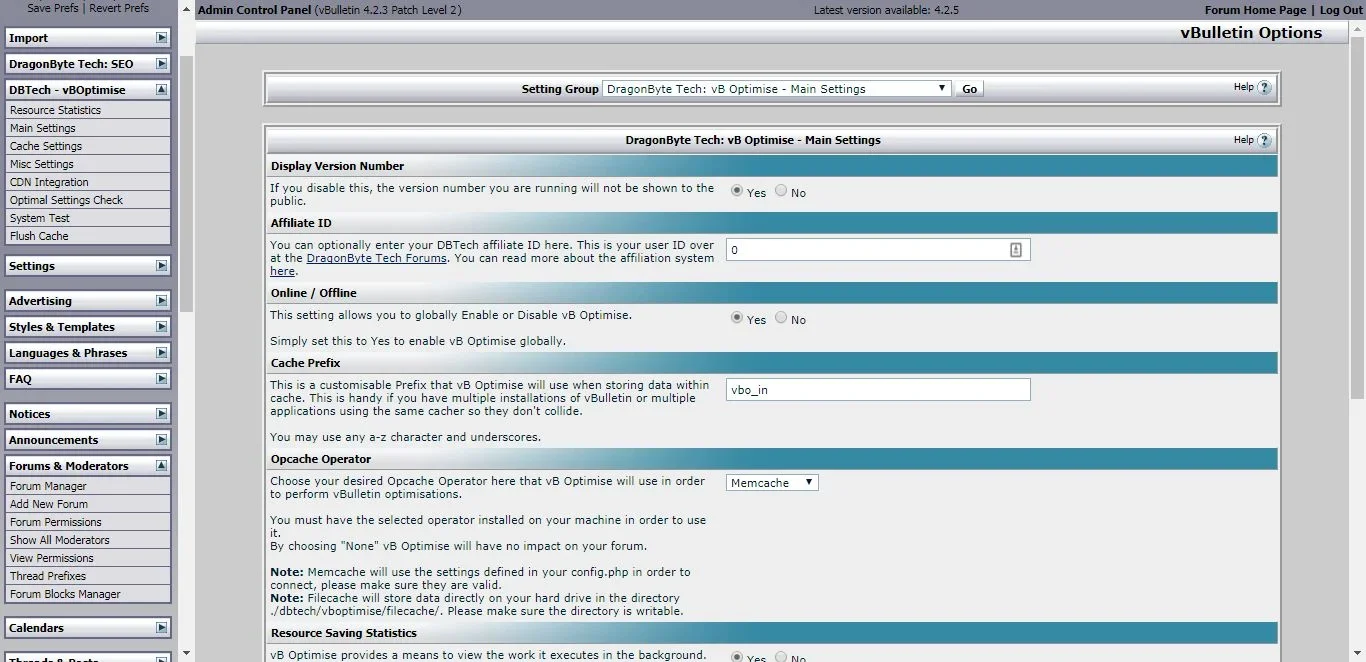The width and height of the screenshot is (1366, 662).
Task: Collapse the Forums & Moderators section
Action: click(x=161, y=466)
